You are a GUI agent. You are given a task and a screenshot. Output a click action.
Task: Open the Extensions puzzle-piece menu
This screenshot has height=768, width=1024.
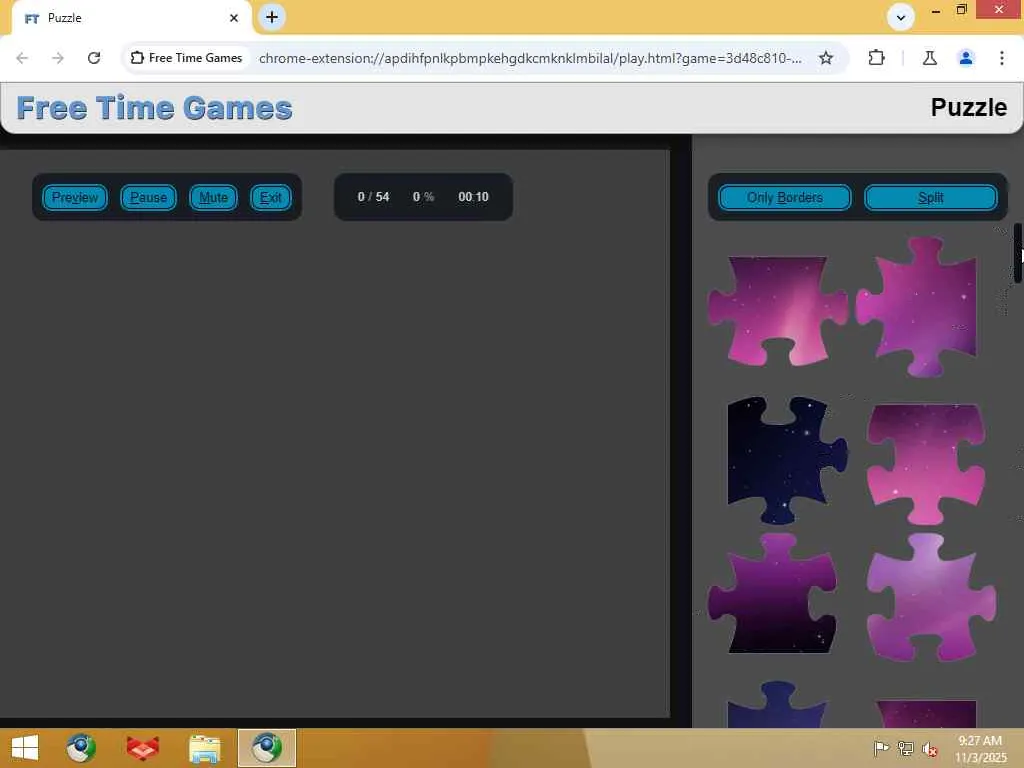tap(876, 58)
